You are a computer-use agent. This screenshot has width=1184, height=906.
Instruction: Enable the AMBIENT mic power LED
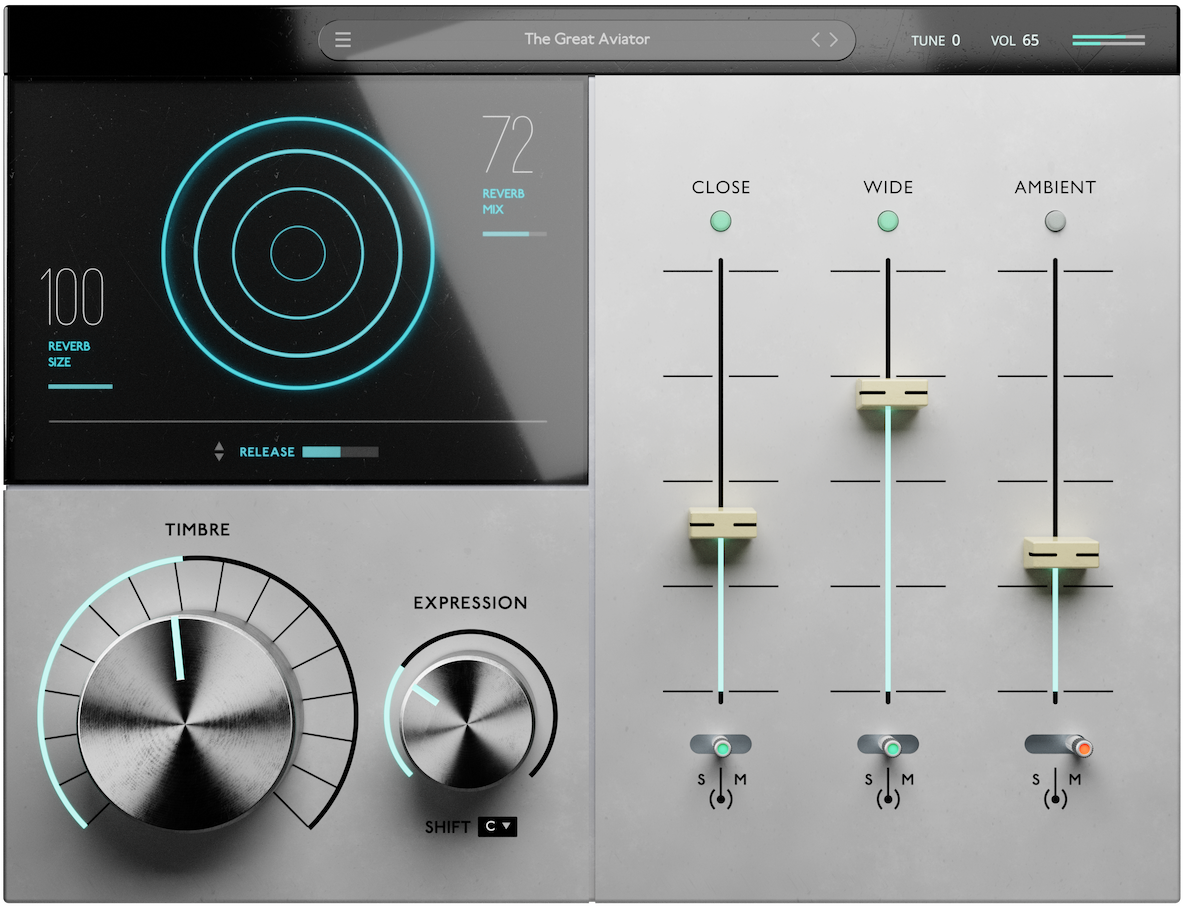(x=1055, y=221)
